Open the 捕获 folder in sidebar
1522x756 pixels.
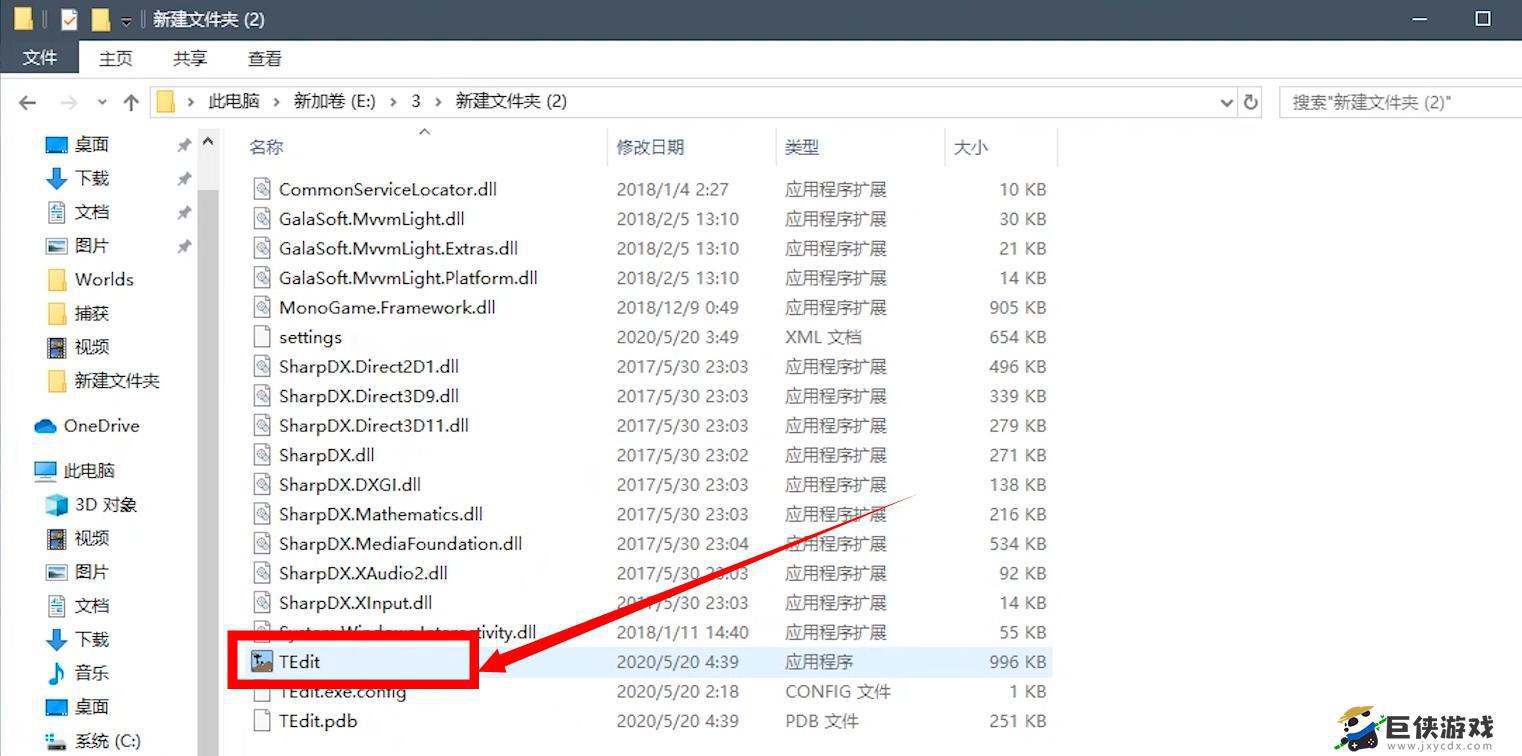(x=91, y=313)
